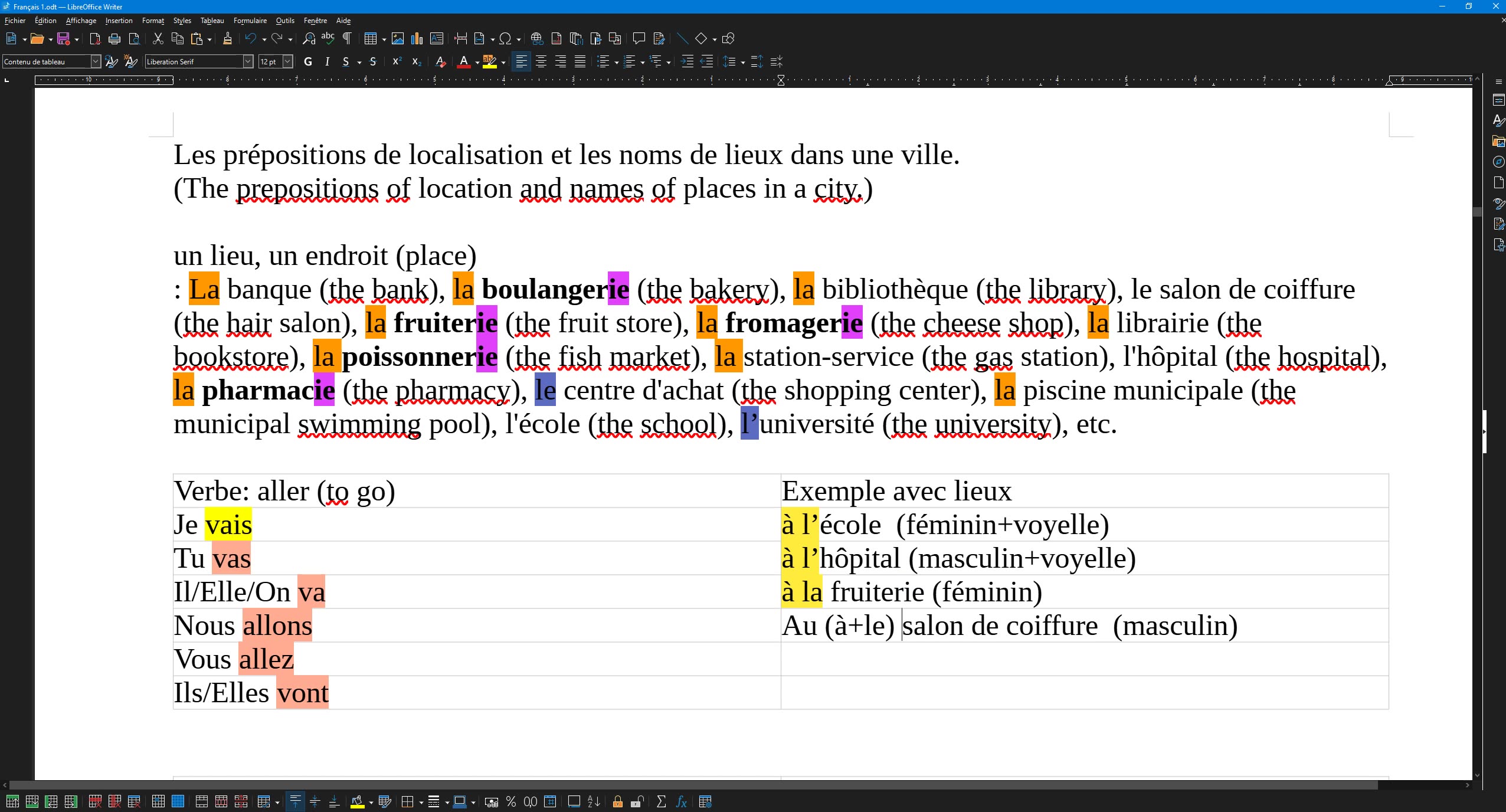This screenshot has height=812, width=1506.
Task: Open the Gallery panel in the sidebar
Action: [x=1498, y=141]
